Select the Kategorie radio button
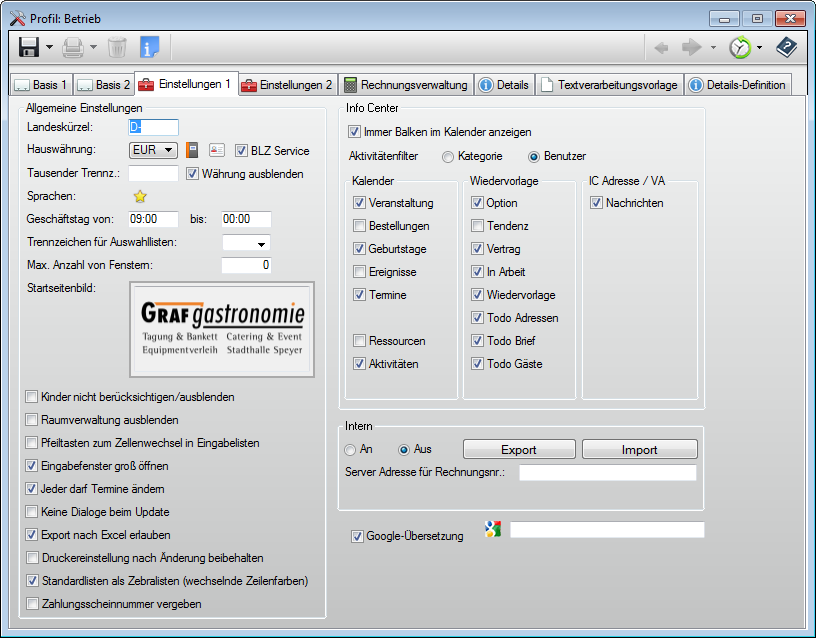 [x=447, y=157]
